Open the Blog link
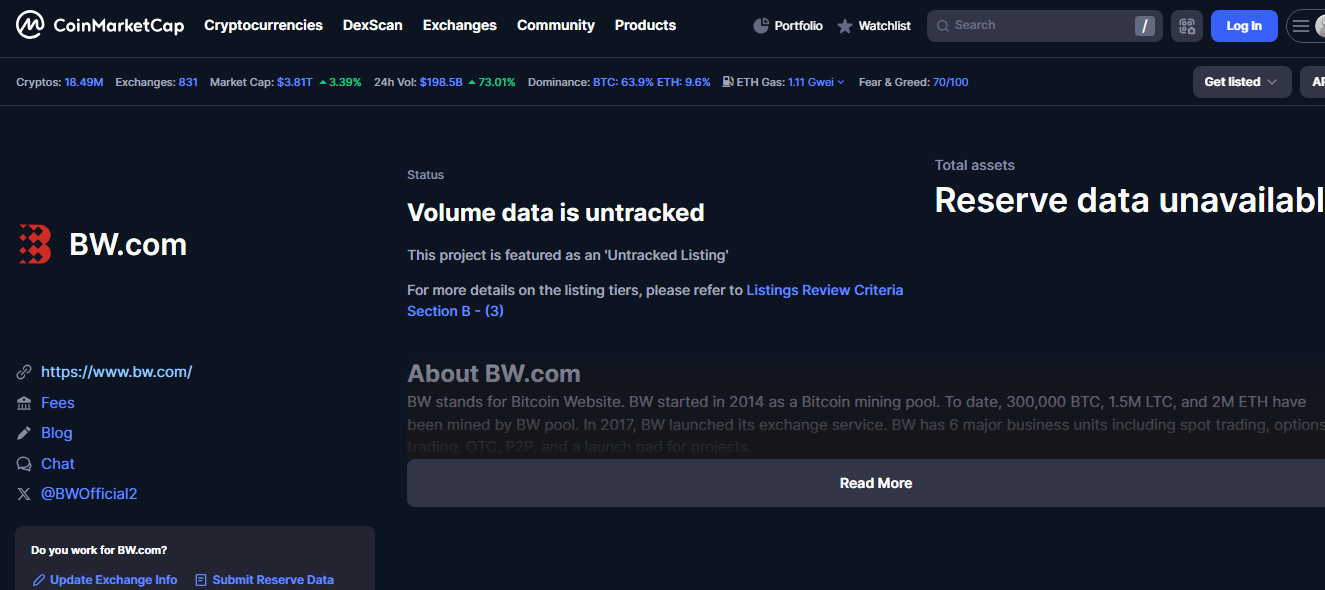This screenshot has height=590, width=1325. pyautogui.click(x=57, y=433)
